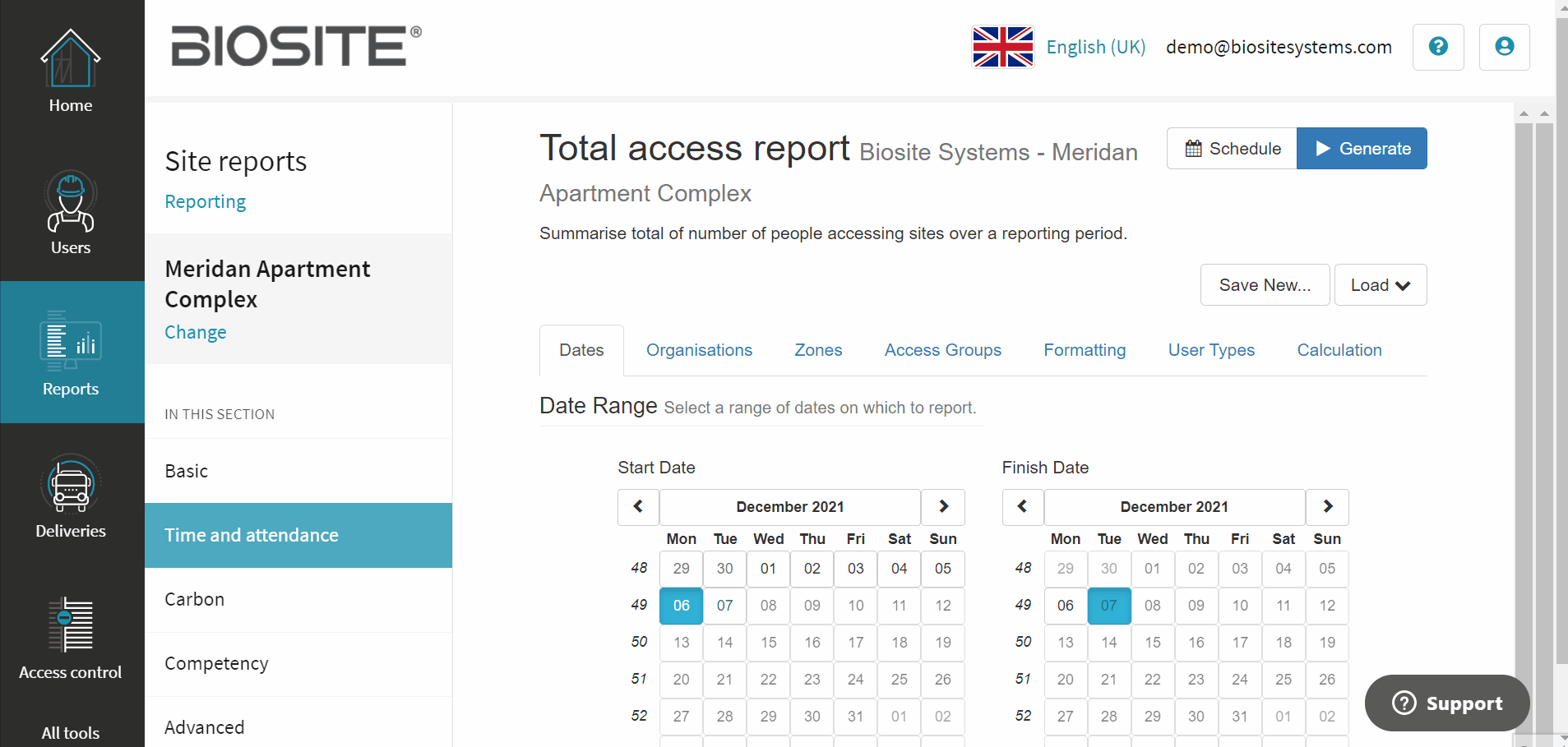Click demo@biositesystems.com account email
The image size is (1568, 747).
pyautogui.click(x=1279, y=48)
